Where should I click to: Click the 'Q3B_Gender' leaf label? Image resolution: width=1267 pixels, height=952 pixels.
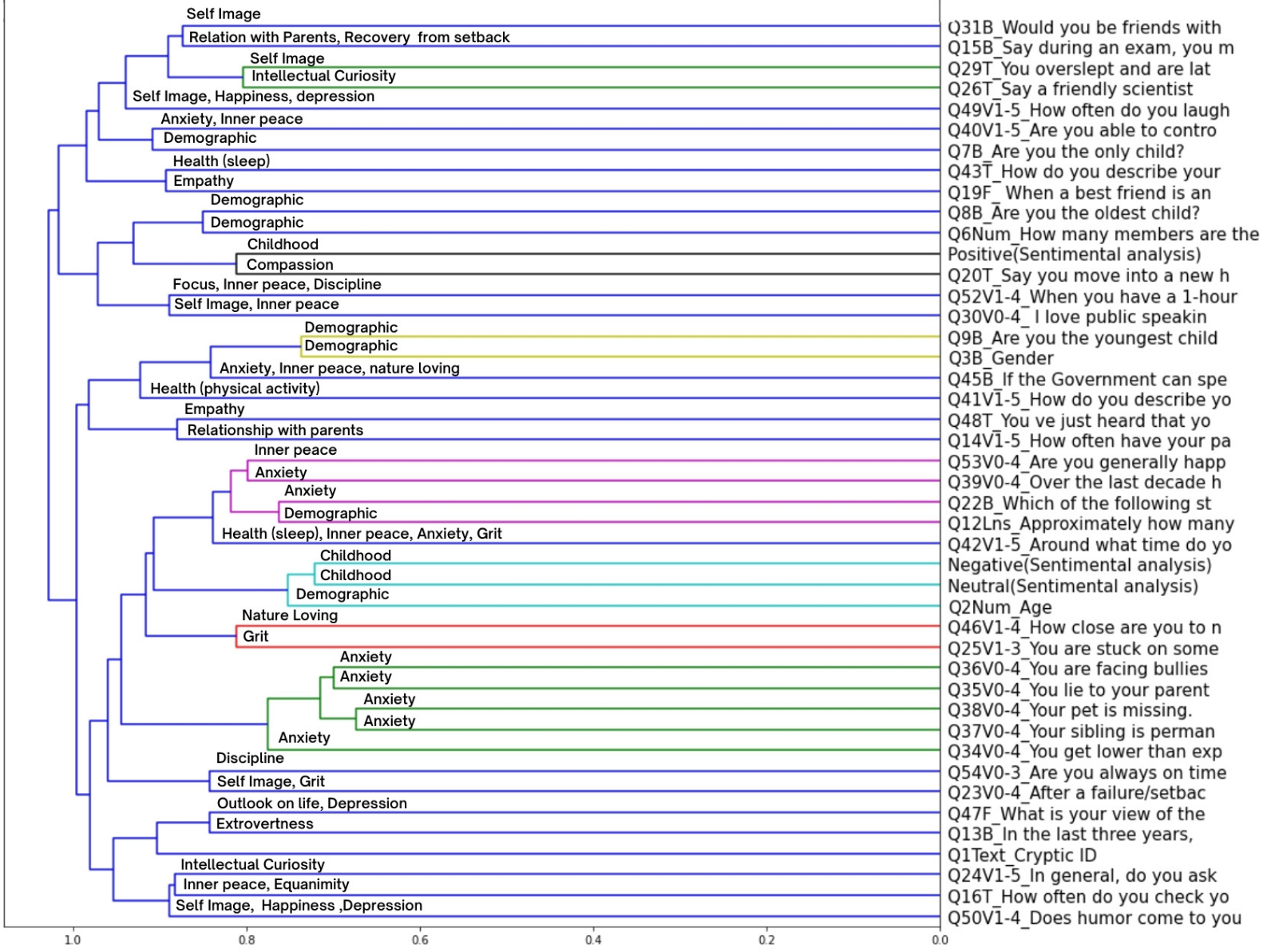[x=1000, y=358]
